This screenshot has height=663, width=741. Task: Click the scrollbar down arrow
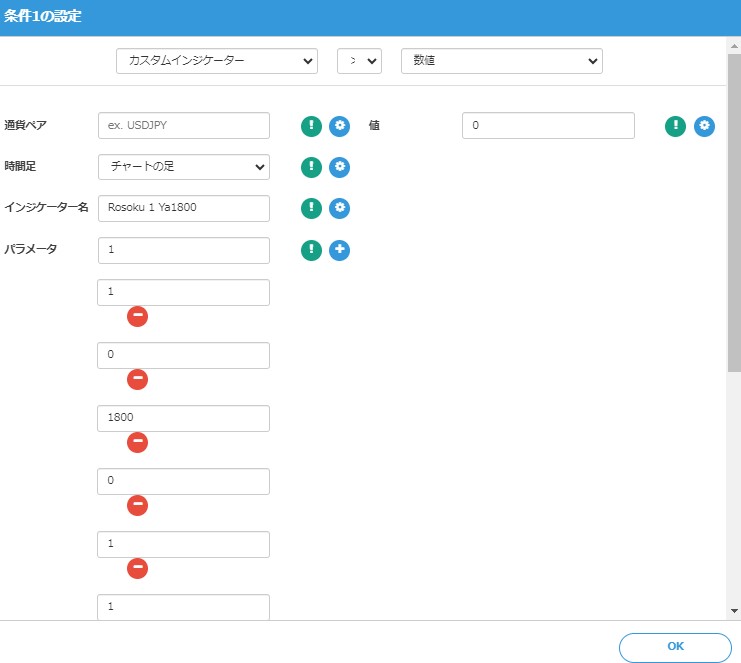tap(734, 610)
